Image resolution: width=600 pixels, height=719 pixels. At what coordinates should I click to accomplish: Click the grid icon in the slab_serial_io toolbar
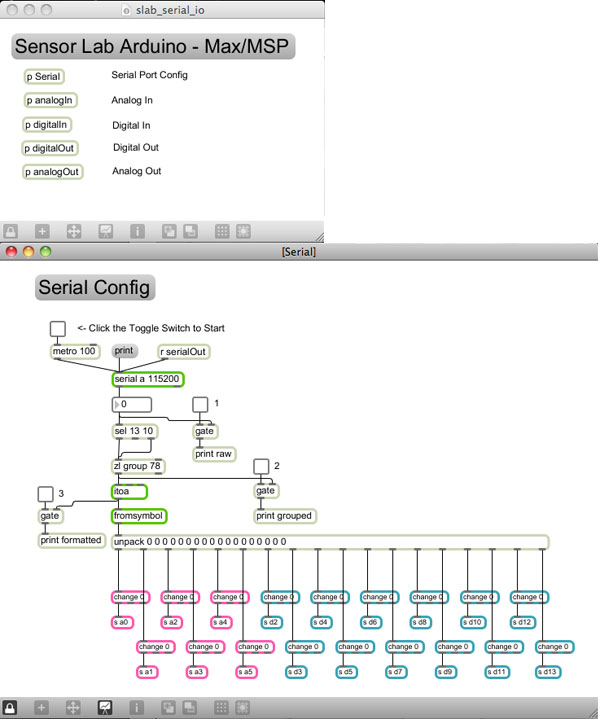(x=222, y=231)
